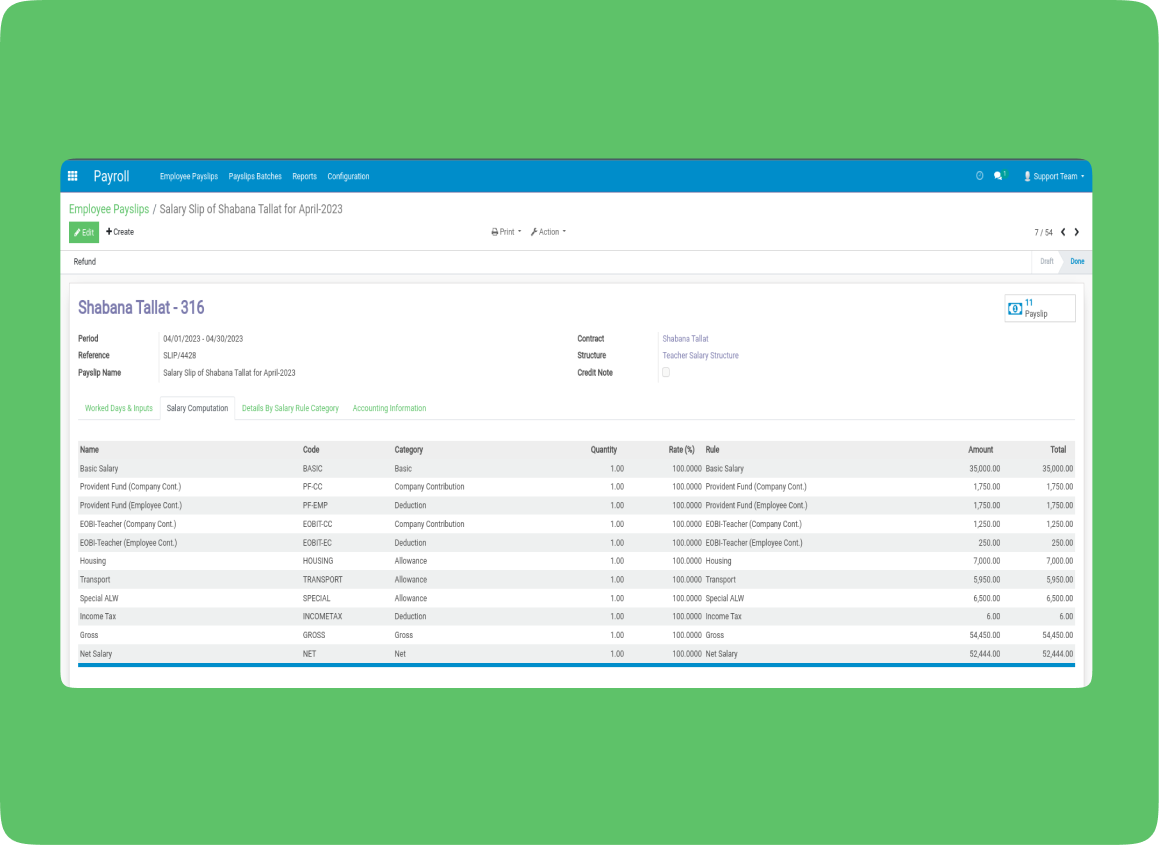Open the apps grid menu icon
Image resolution: width=1159 pixels, height=845 pixels.
(72, 176)
